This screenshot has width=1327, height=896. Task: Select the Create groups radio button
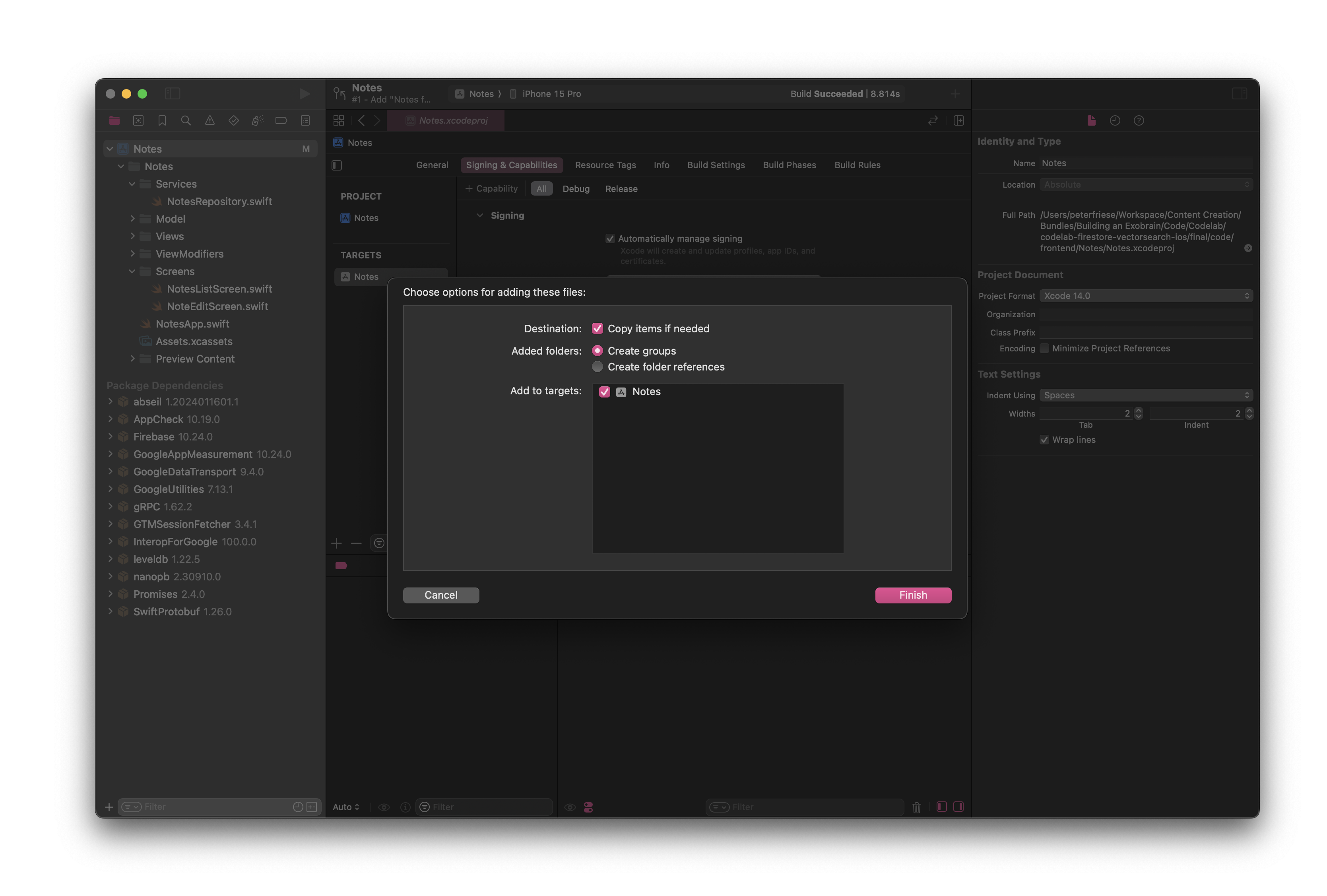coord(597,350)
